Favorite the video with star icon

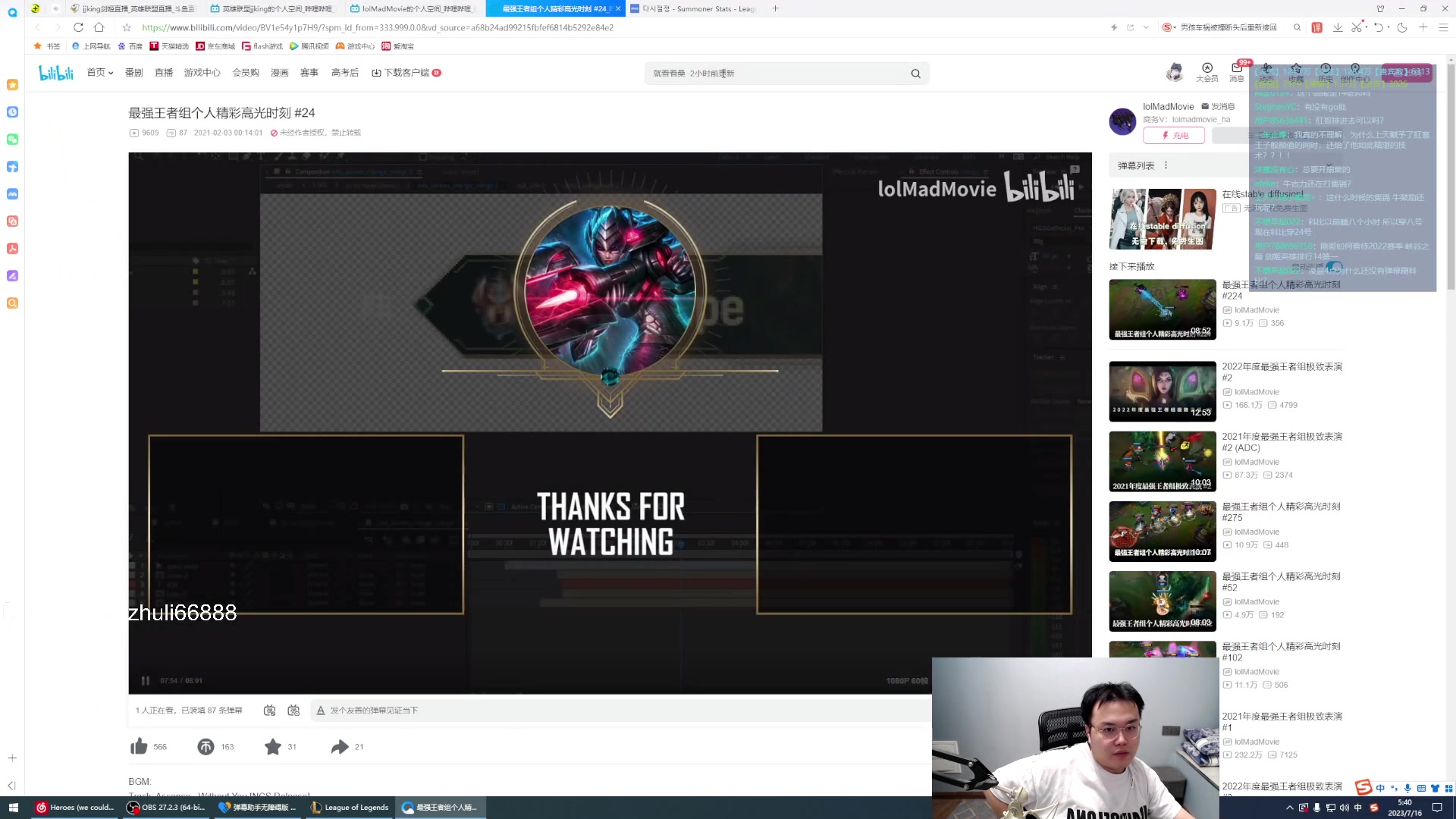tap(273, 747)
